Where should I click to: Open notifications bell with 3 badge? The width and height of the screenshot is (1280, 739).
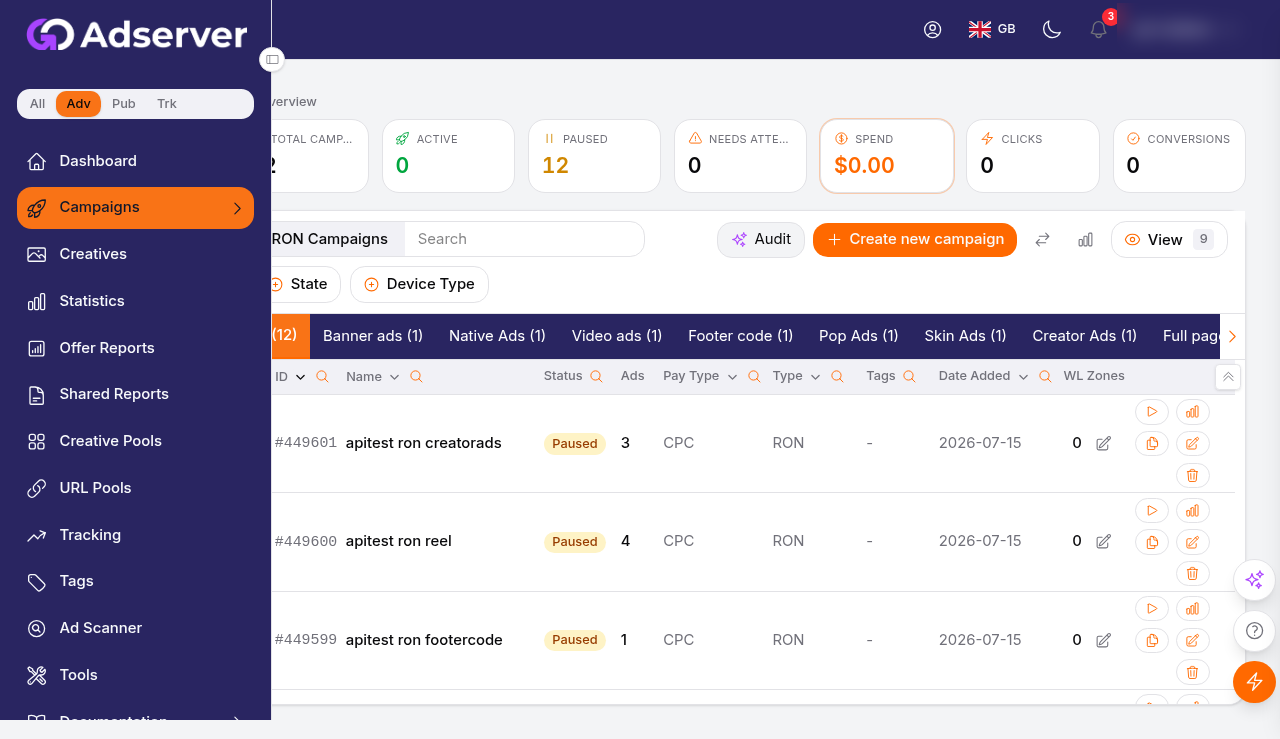click(x=1099, y=29)
